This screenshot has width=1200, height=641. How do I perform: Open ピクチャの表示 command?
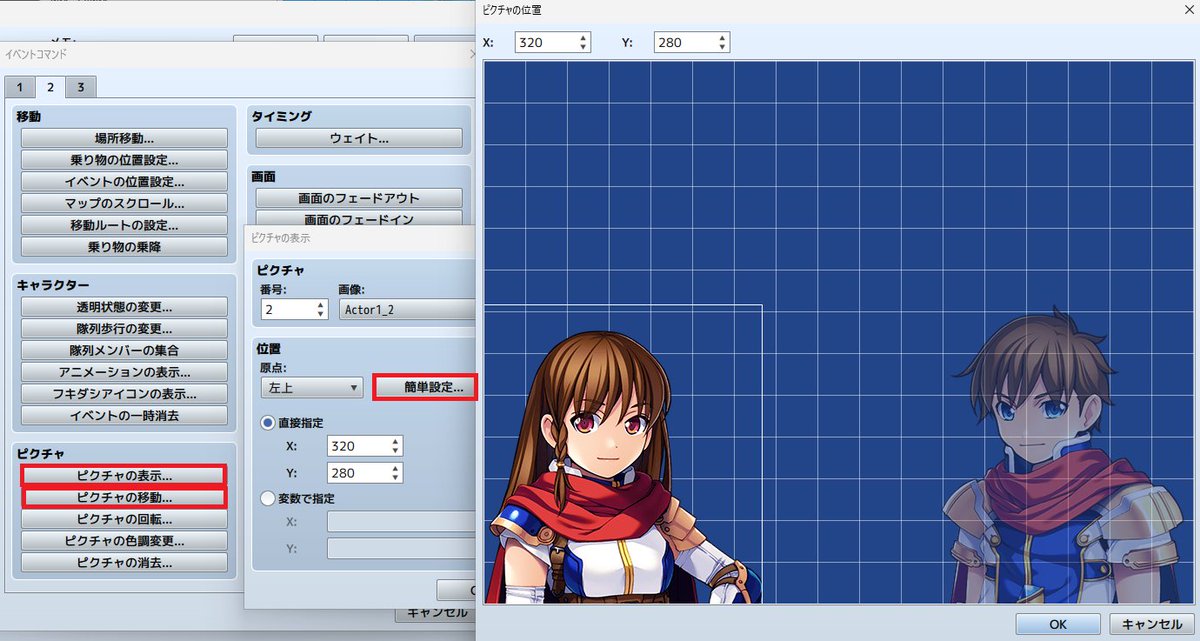pyautogui.click(x=124, y=475)
